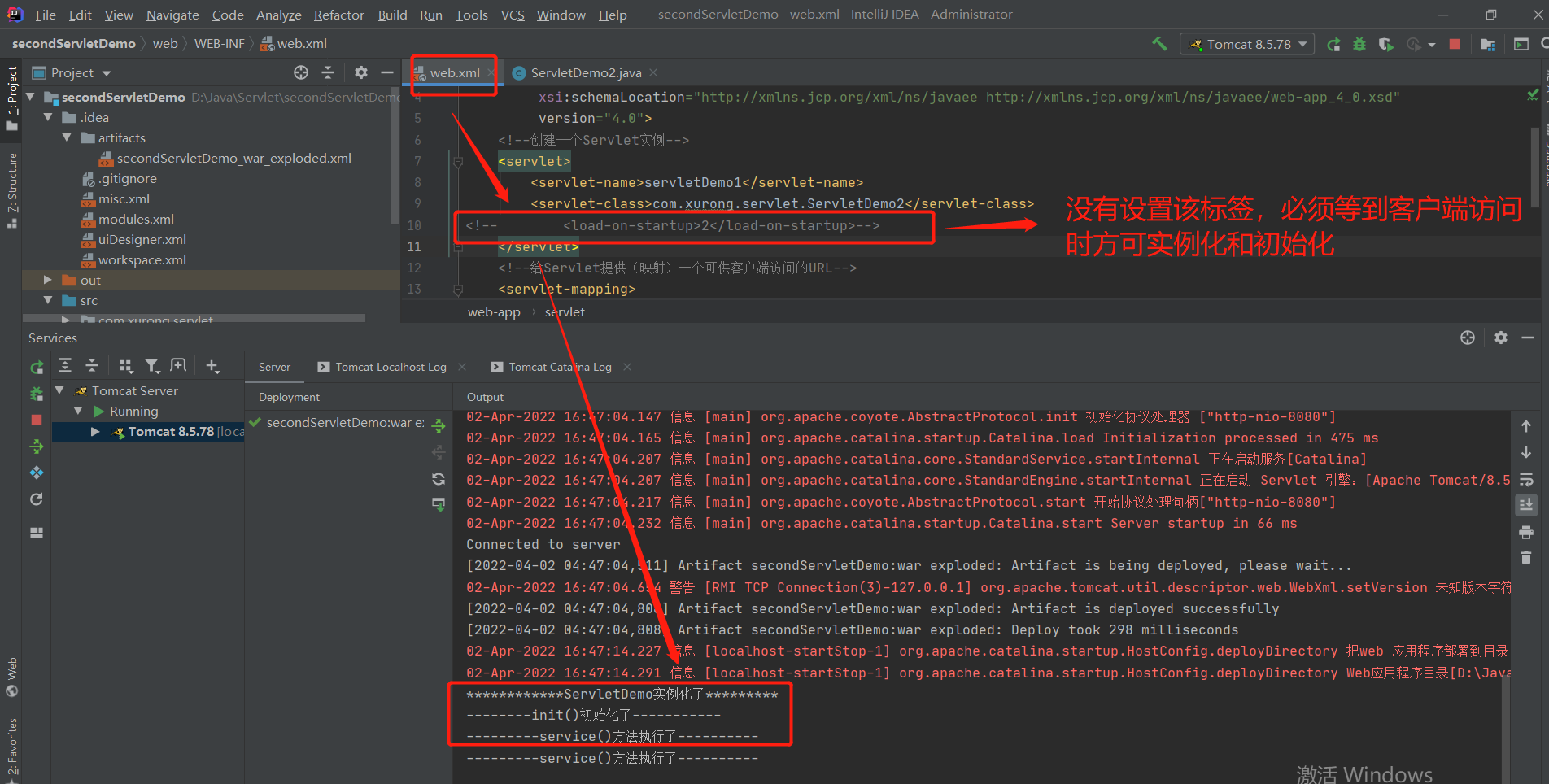Click the Run Anything toolbar icon
The image size is (1549, 784).
(1521, 44)
